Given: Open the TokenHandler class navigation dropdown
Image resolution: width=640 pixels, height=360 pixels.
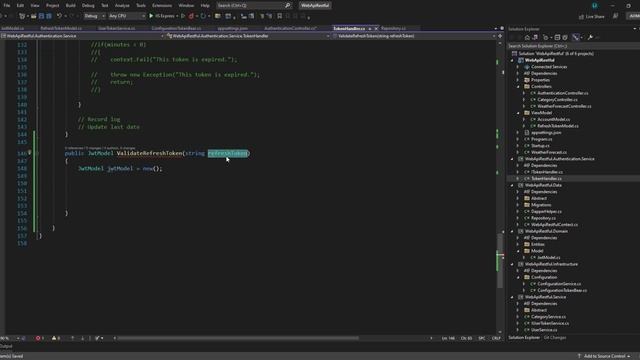Looking at the screenshot, I should point(248,36).
